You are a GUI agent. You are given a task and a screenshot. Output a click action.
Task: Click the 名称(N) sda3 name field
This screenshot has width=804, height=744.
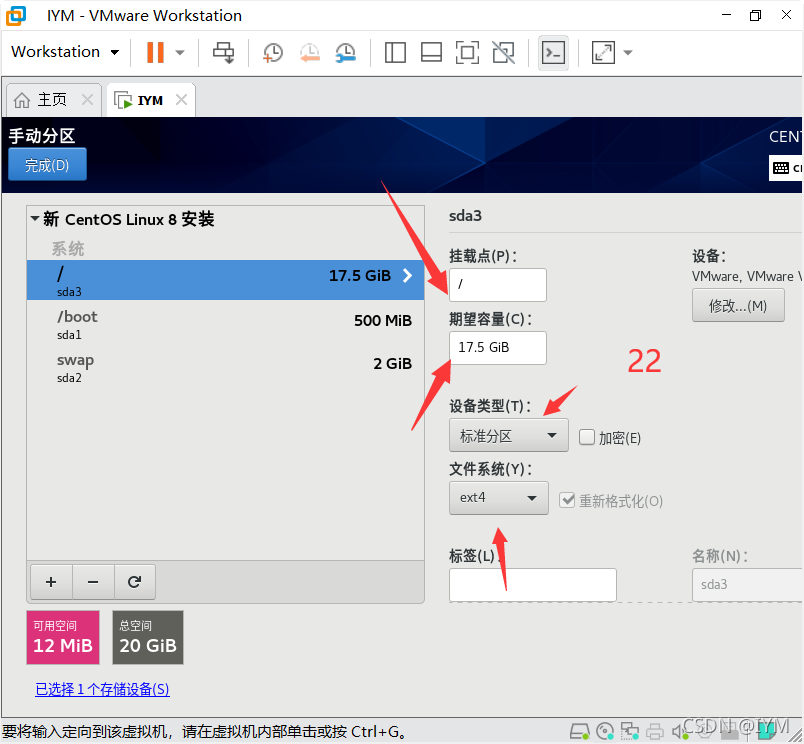[748, 585]
